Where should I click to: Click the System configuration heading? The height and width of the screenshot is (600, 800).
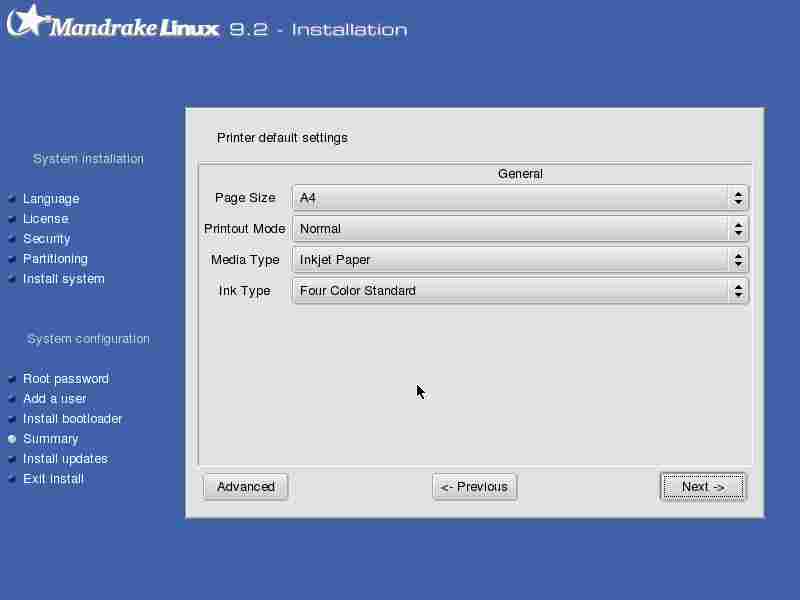tap(88, 339)
